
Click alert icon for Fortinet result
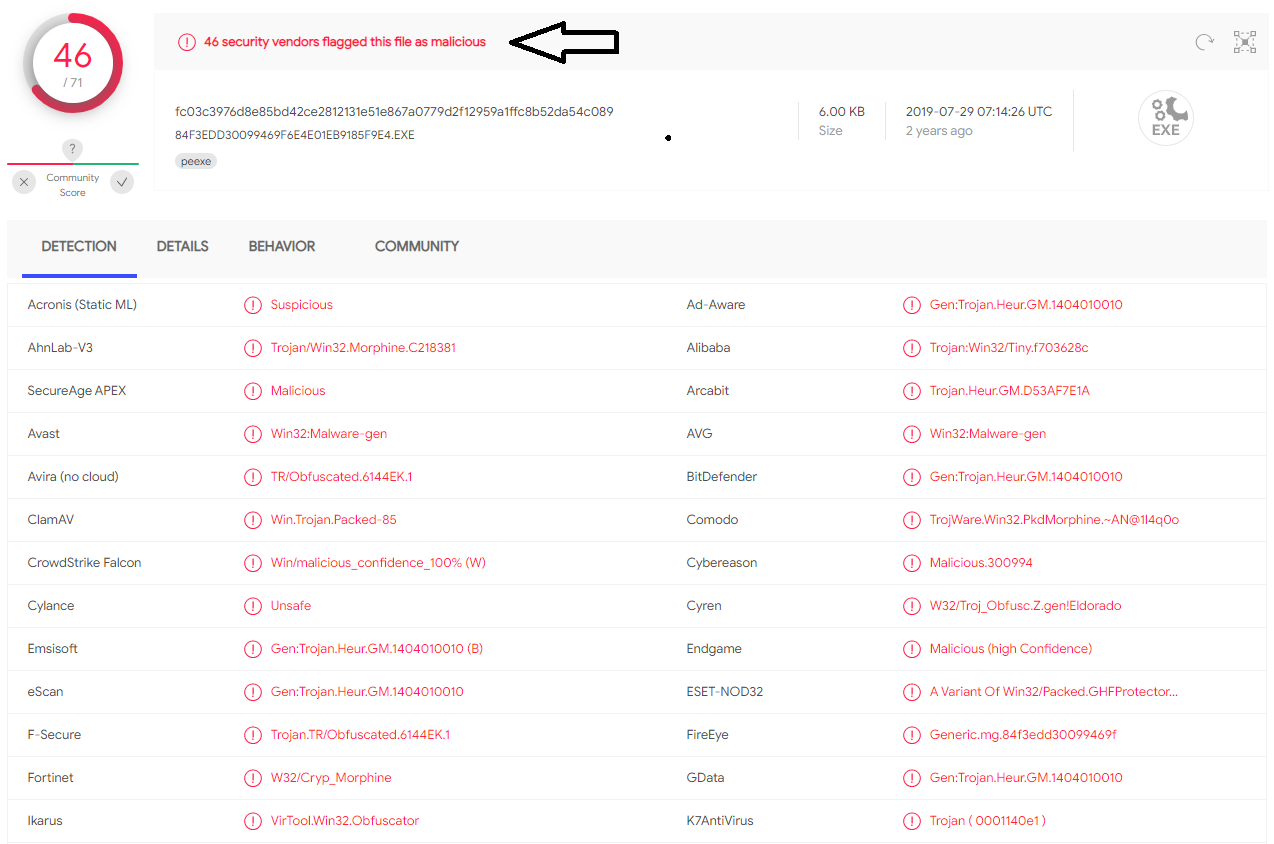click(x=253, y=778)
